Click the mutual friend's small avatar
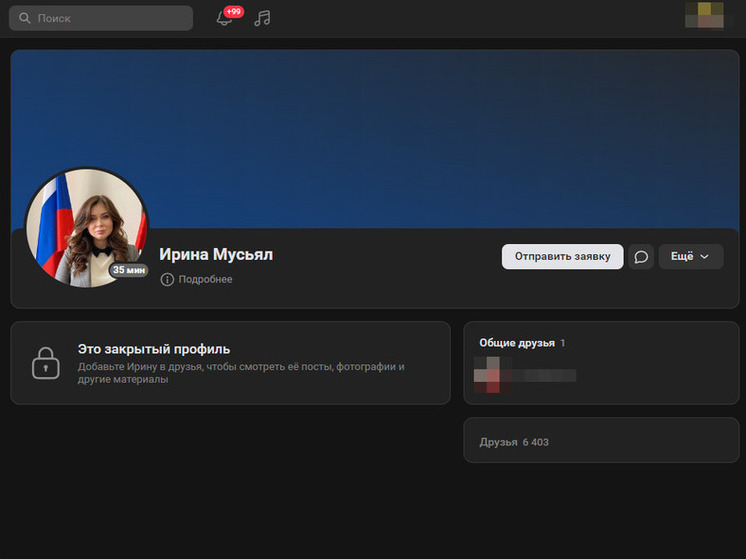Screen dimensions: 746x559 [486, 378]
